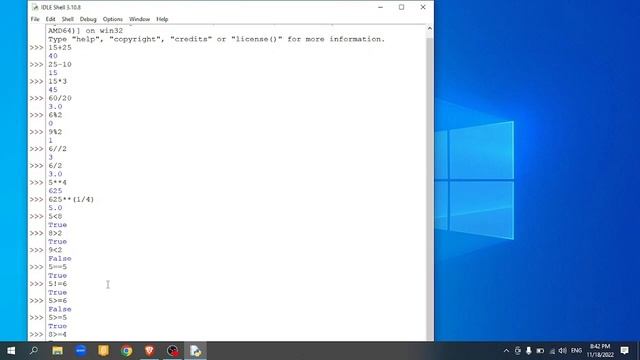Image resolution: width=640 pixels, height=360 pixels.
Task: Click the result '625'
Action: click(x=55, y=191)
